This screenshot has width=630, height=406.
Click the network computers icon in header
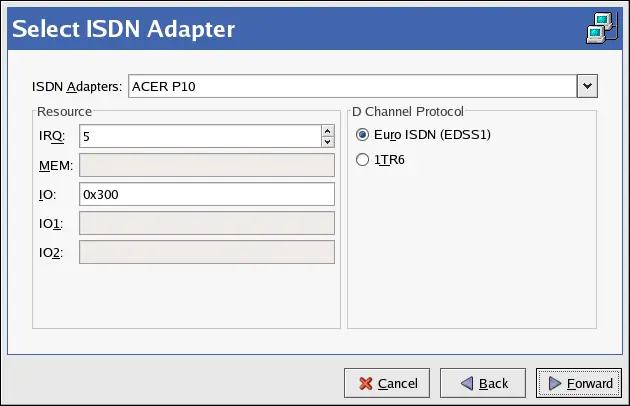599,30
